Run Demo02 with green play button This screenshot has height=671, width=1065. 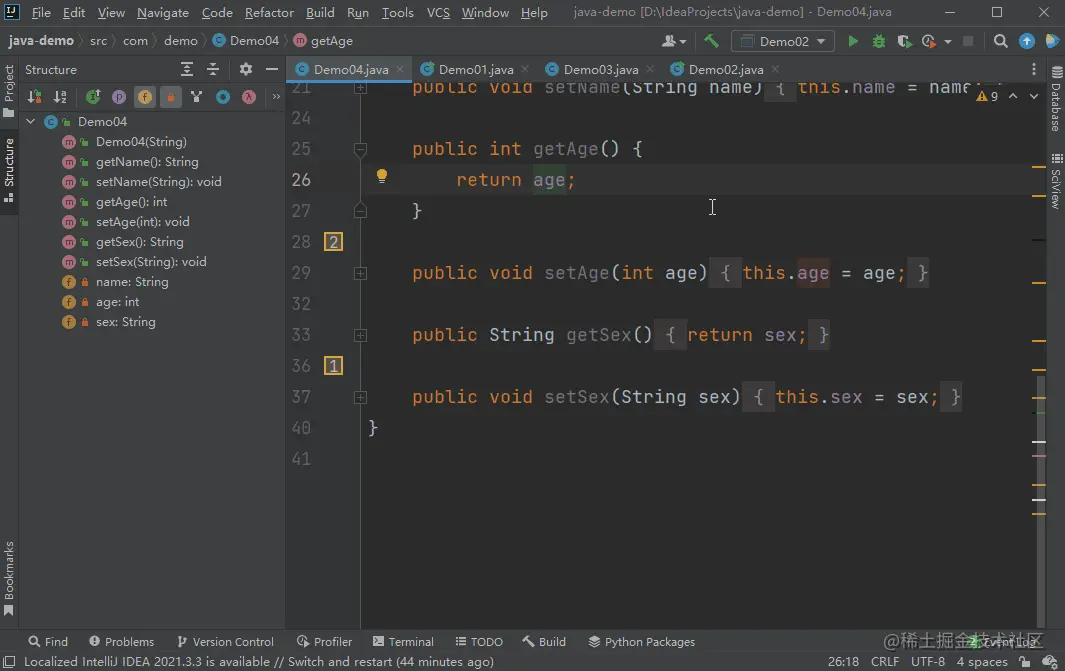point(852,41)
